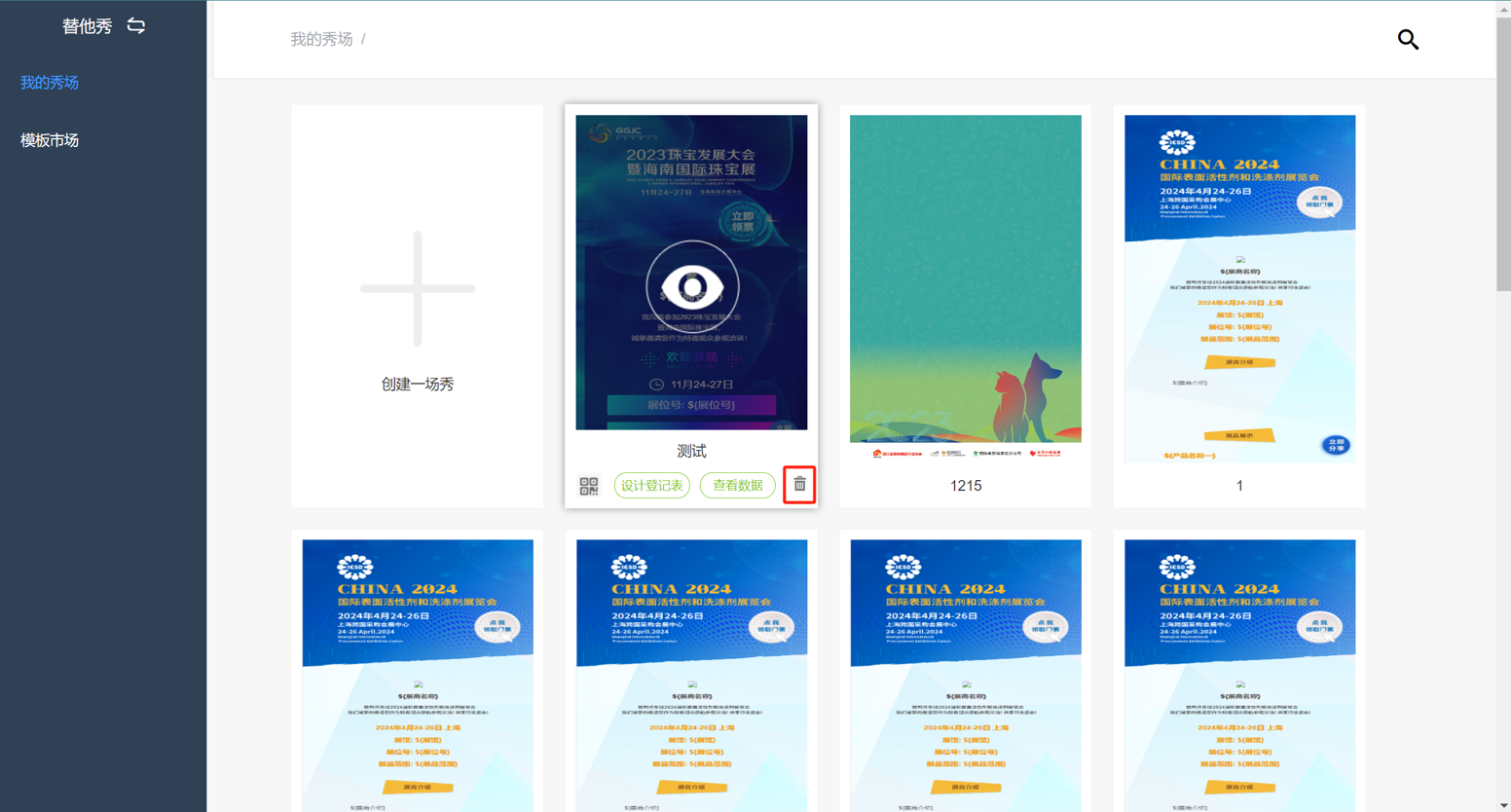Click the trash icon on 测试 card
Viewport: 1511px width, 812px height.
pyautogui.click(x=799, y=484)
